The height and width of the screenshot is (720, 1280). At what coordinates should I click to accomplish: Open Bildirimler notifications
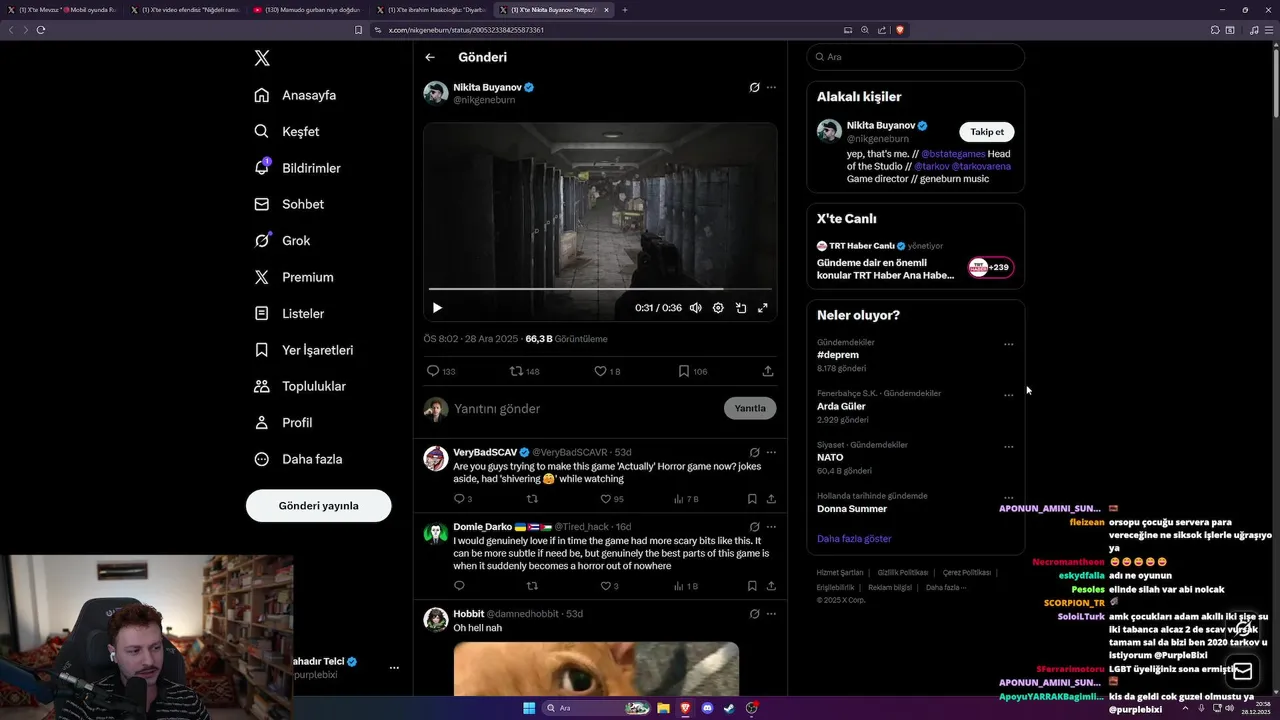click(297, 168)
